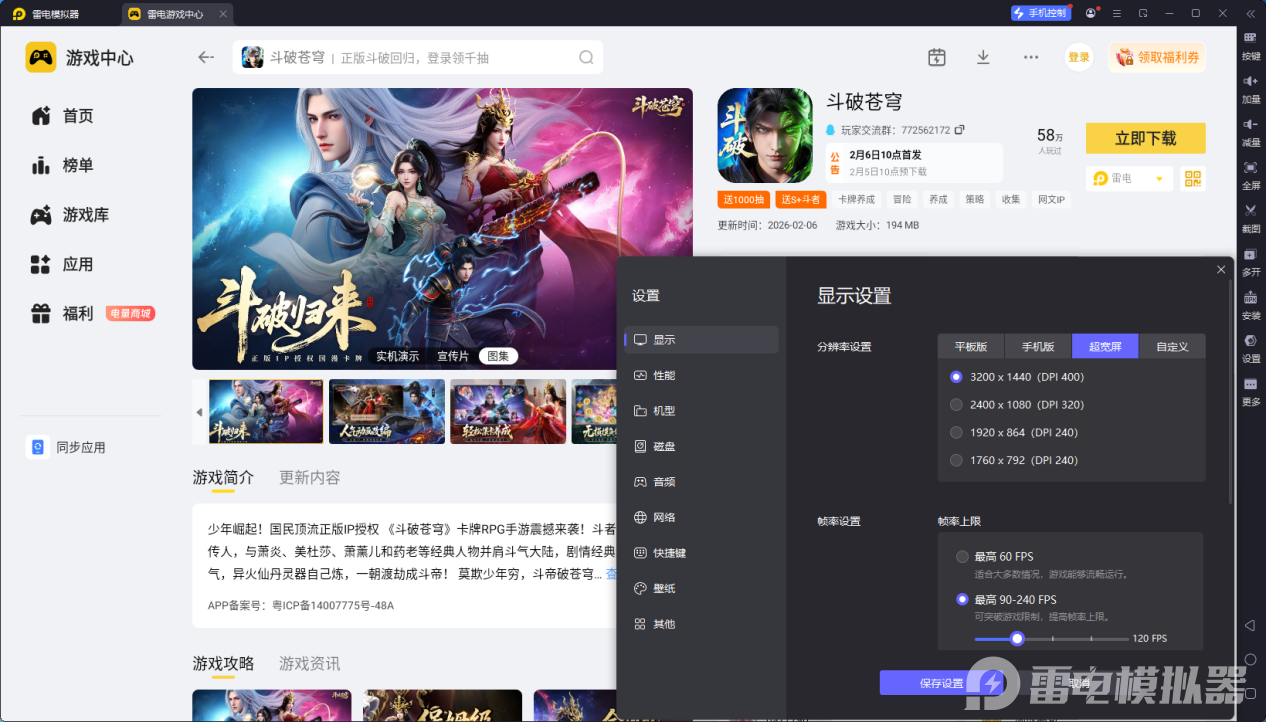Open the 机型 settings category
The height and width of the screenshot is (722, 1266).
coord(701,411)
